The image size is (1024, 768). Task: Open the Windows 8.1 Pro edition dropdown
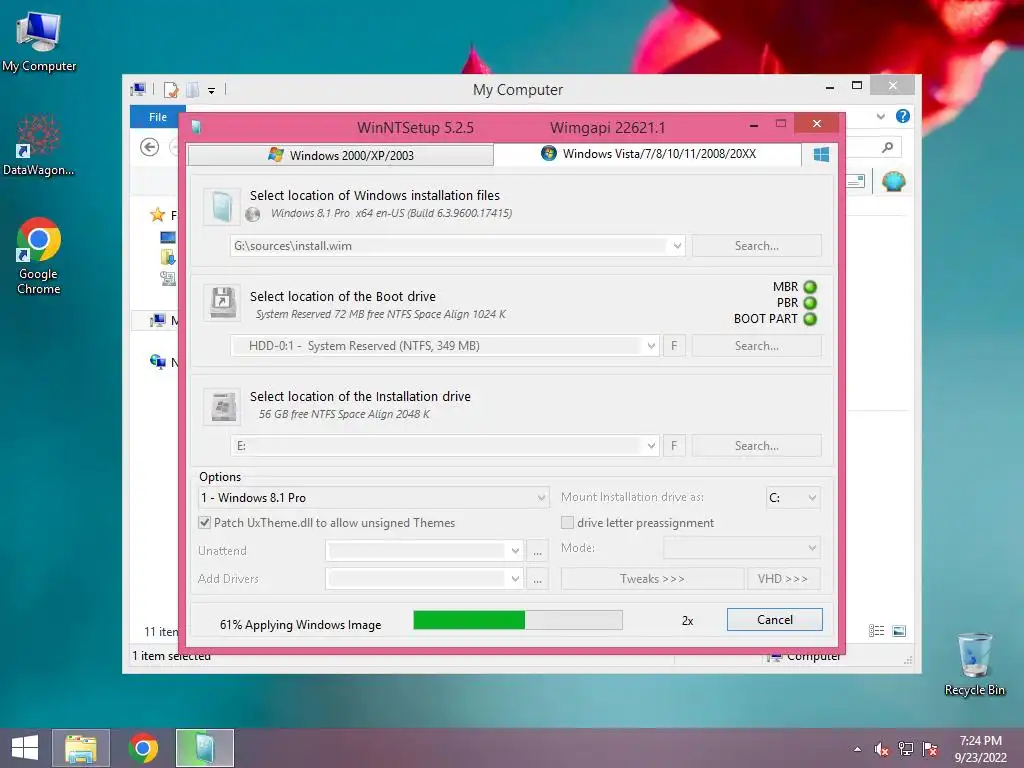(x=541, y=498)
